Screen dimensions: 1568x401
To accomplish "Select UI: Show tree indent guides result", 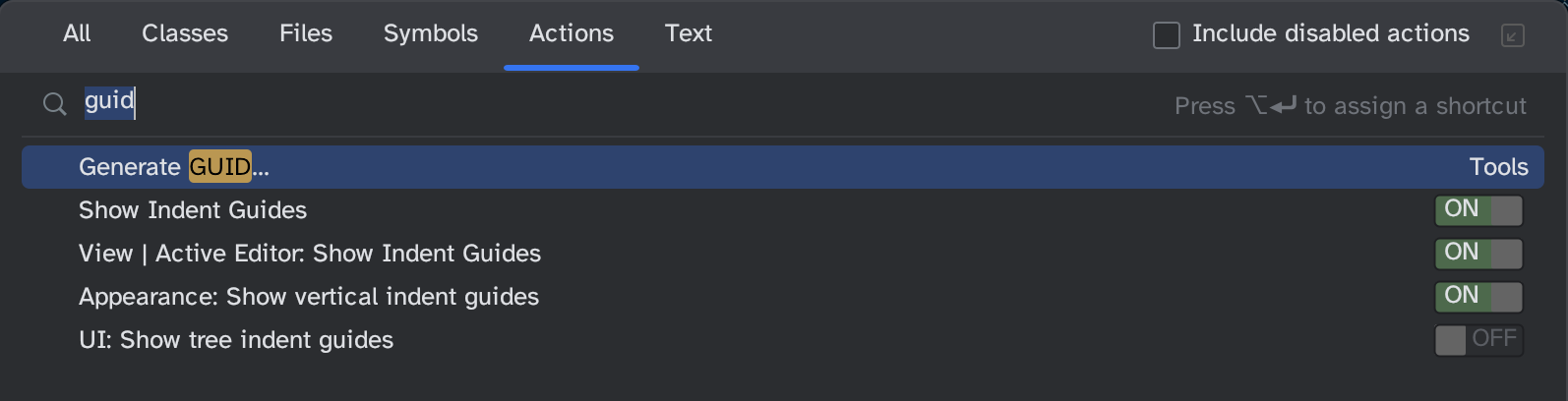I will coord(236,340).
